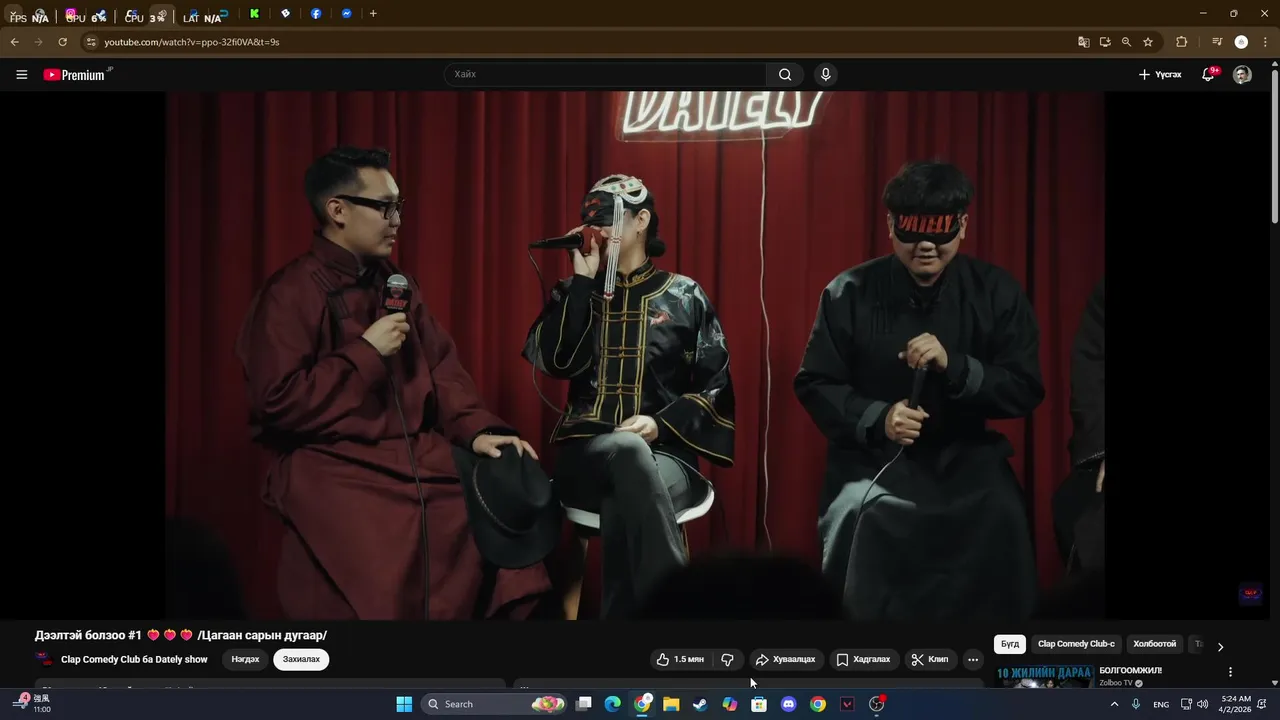Click the ENG language indicator
1280x720 pixels.
coord(1161,704)
